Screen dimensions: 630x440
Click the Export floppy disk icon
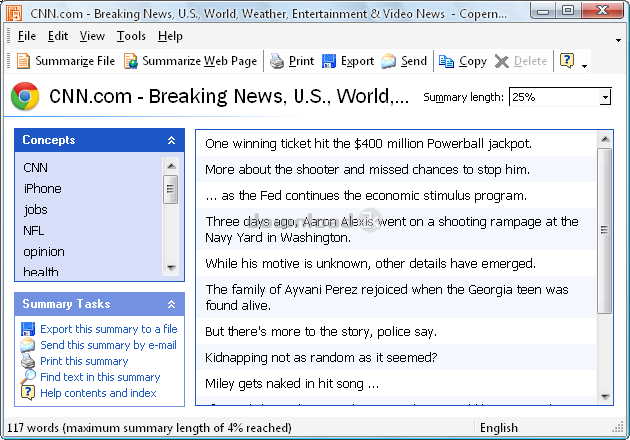(330, 61)
